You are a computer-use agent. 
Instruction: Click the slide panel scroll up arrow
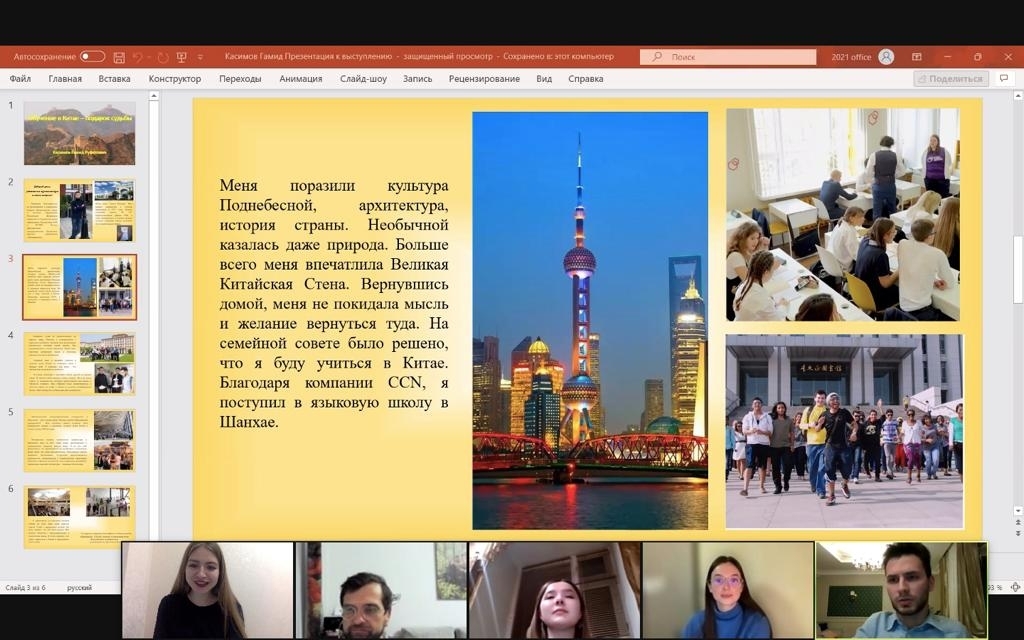pyautogui.click(x=154, y=97)
